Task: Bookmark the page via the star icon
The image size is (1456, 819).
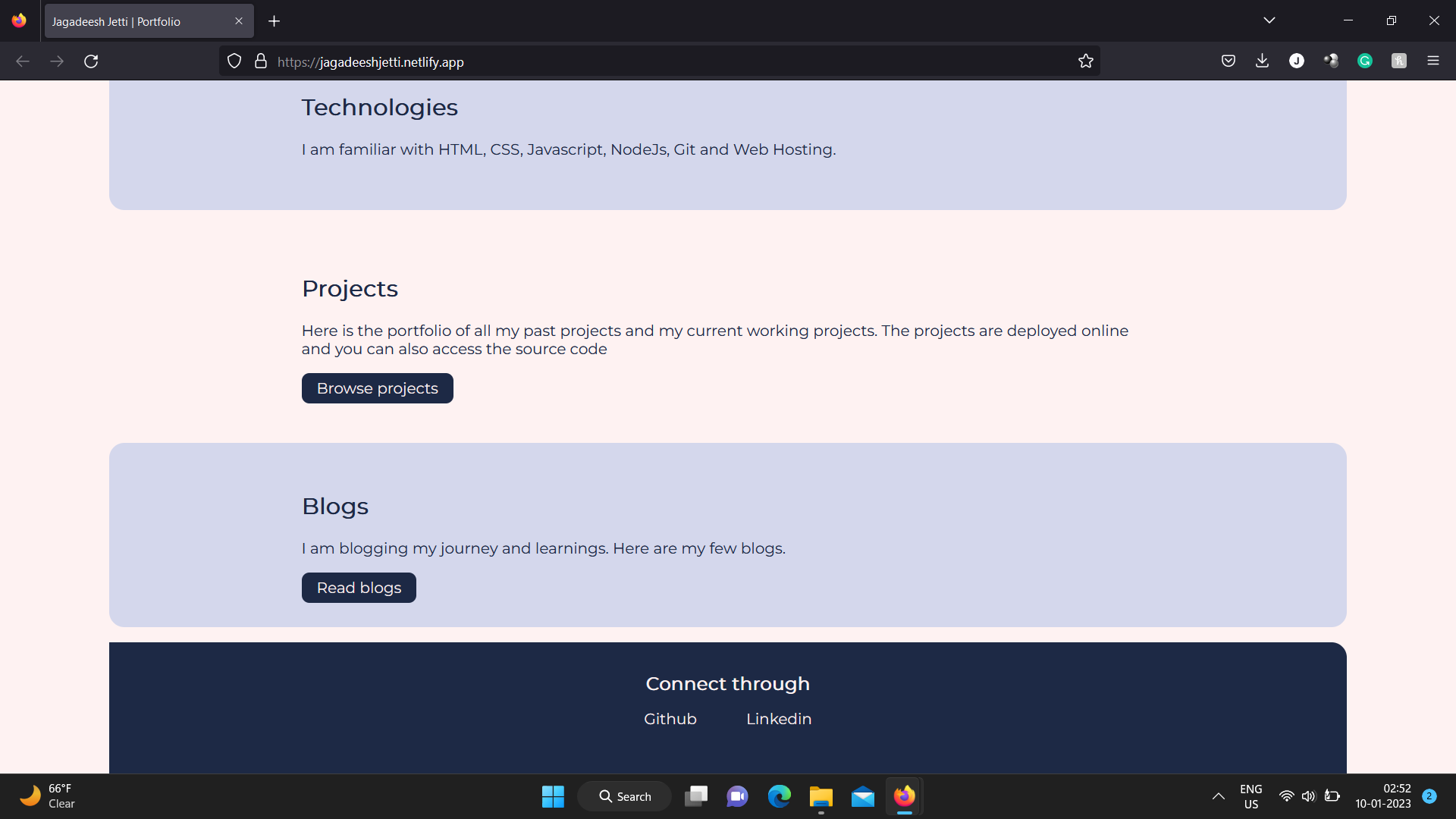Action: pyautogui.click(x=1086, y=61)
